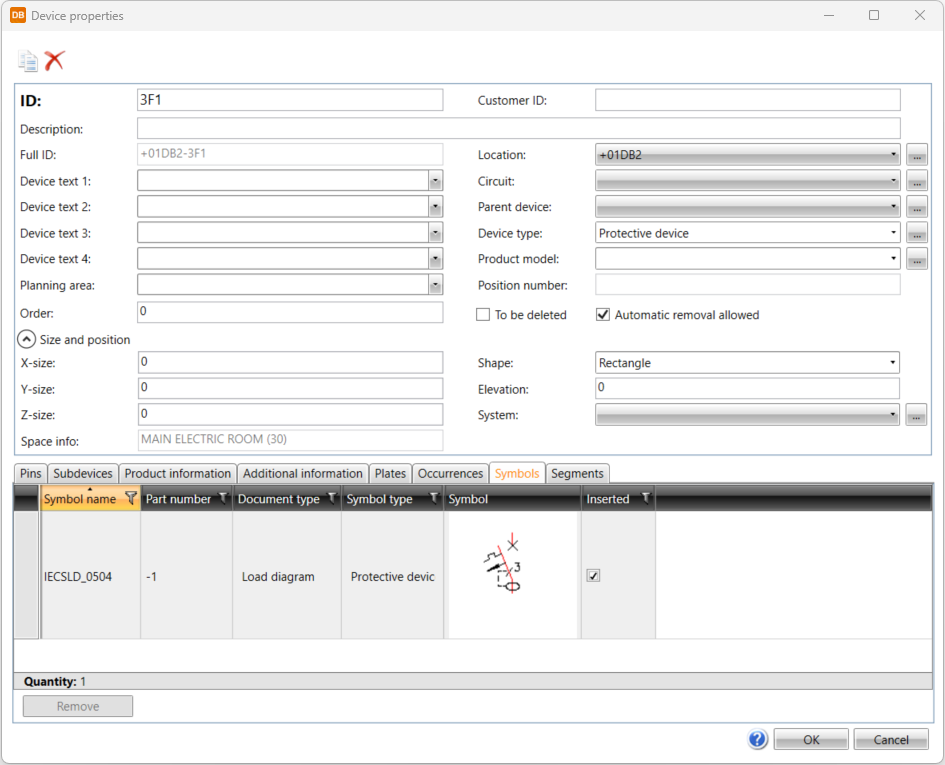Click the Cancel button
Screen dimensions: 945x765
[x=891, y=740]
